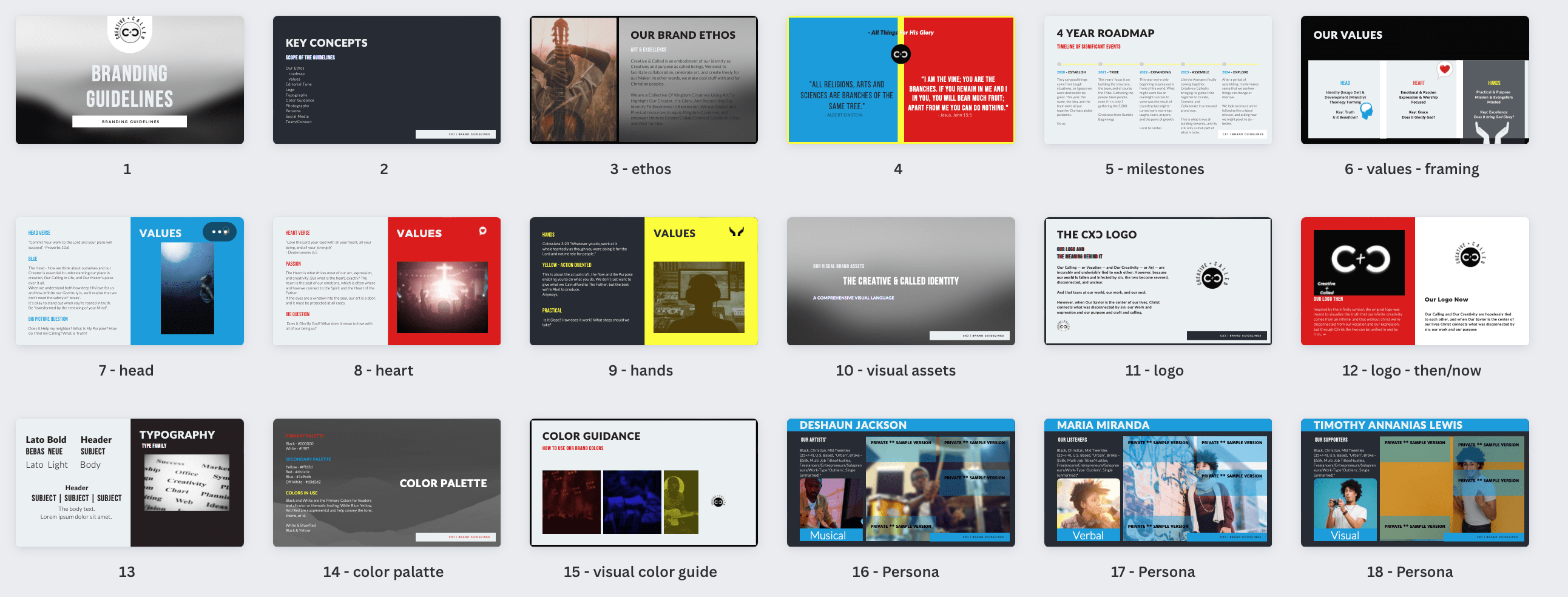Select the yellow hands Values slide
1568x597 pixels.
point(643,281)
